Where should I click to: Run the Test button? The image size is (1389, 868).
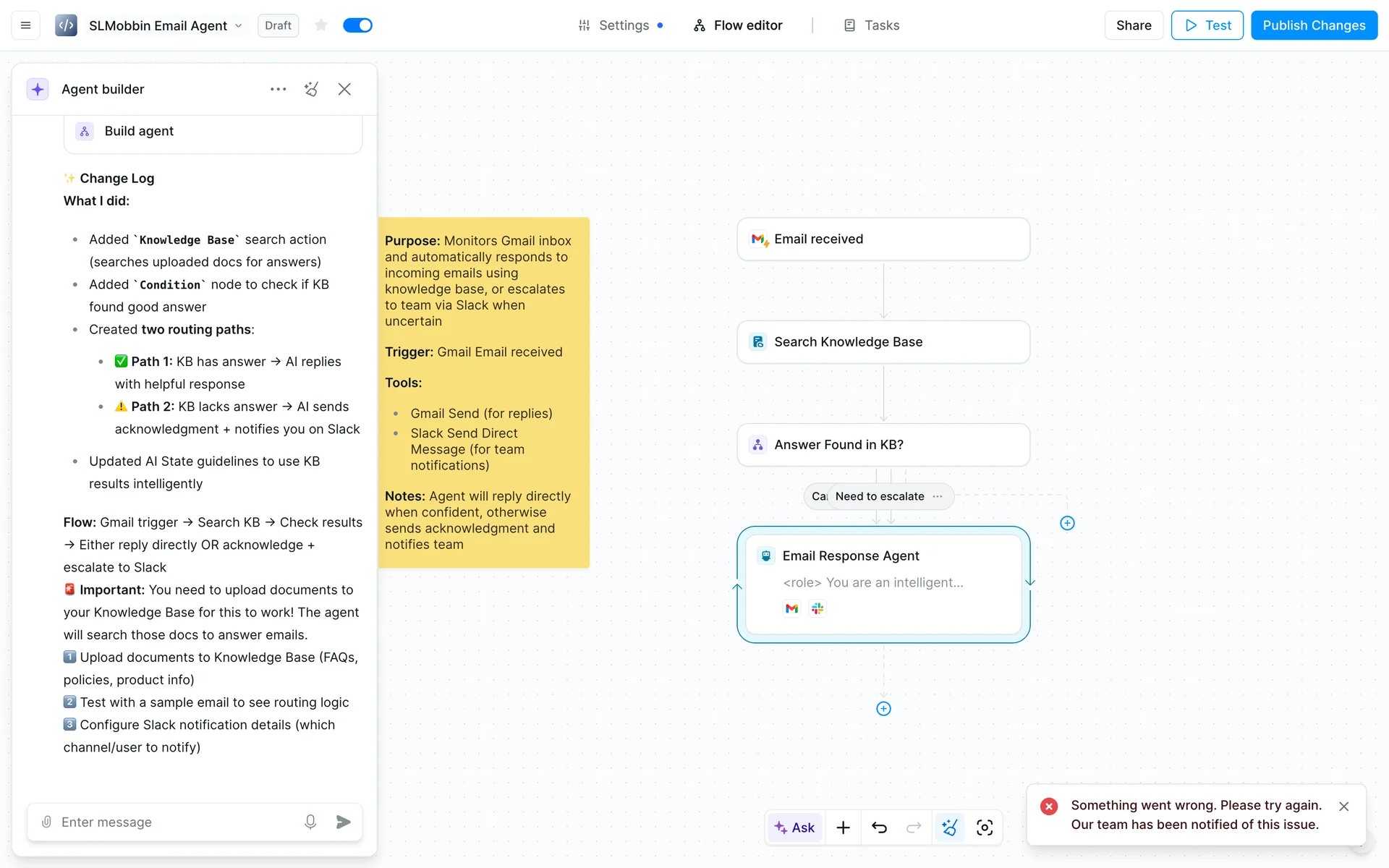(x=1207, y=25)
